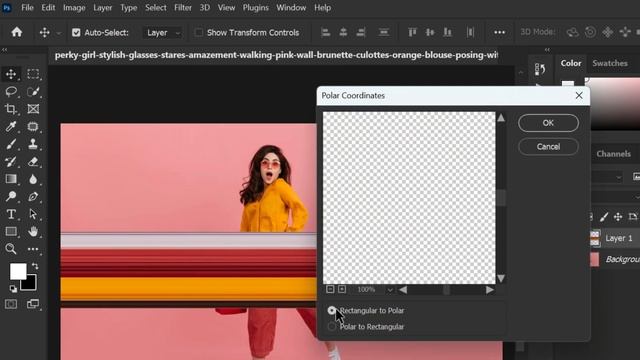Select the Dodge tool
640x360 pixels.
point(11,197)
